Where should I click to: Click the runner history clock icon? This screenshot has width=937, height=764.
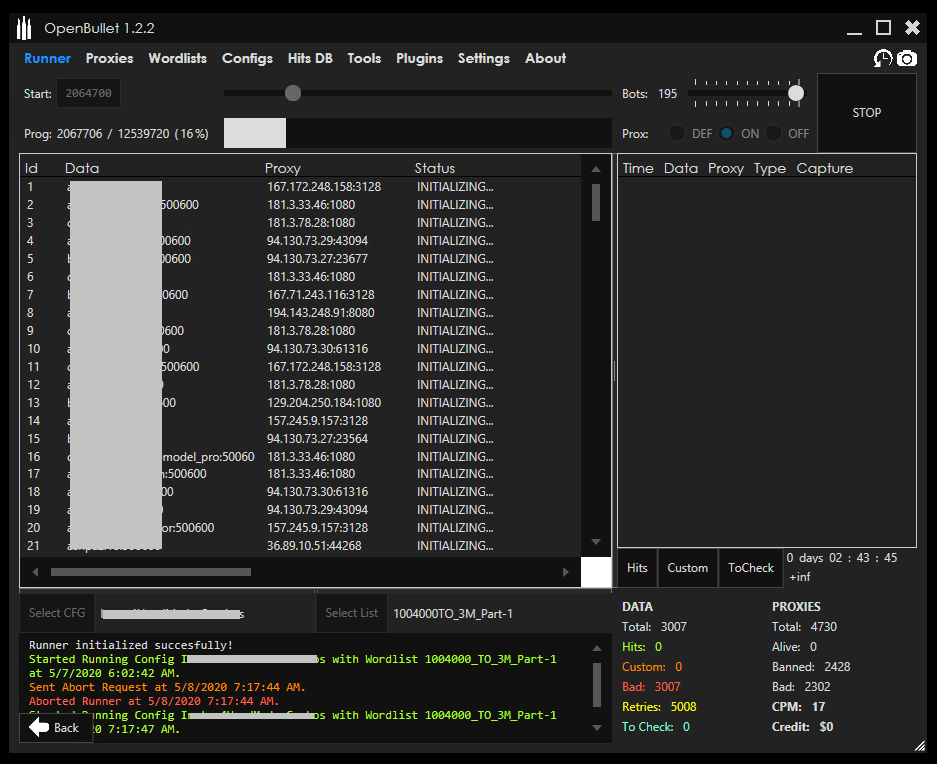point(883,59)
